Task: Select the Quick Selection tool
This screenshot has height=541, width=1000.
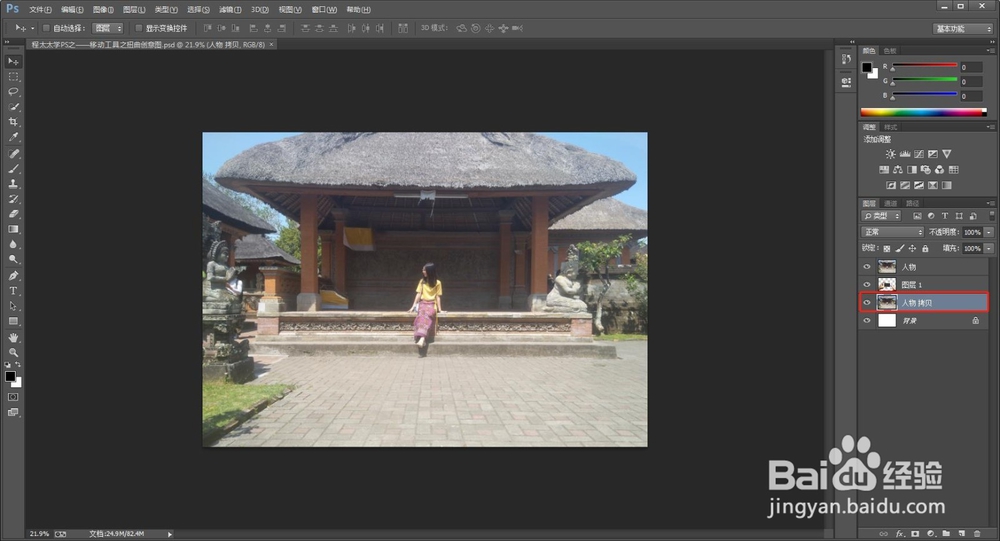Action: point(13,107)
